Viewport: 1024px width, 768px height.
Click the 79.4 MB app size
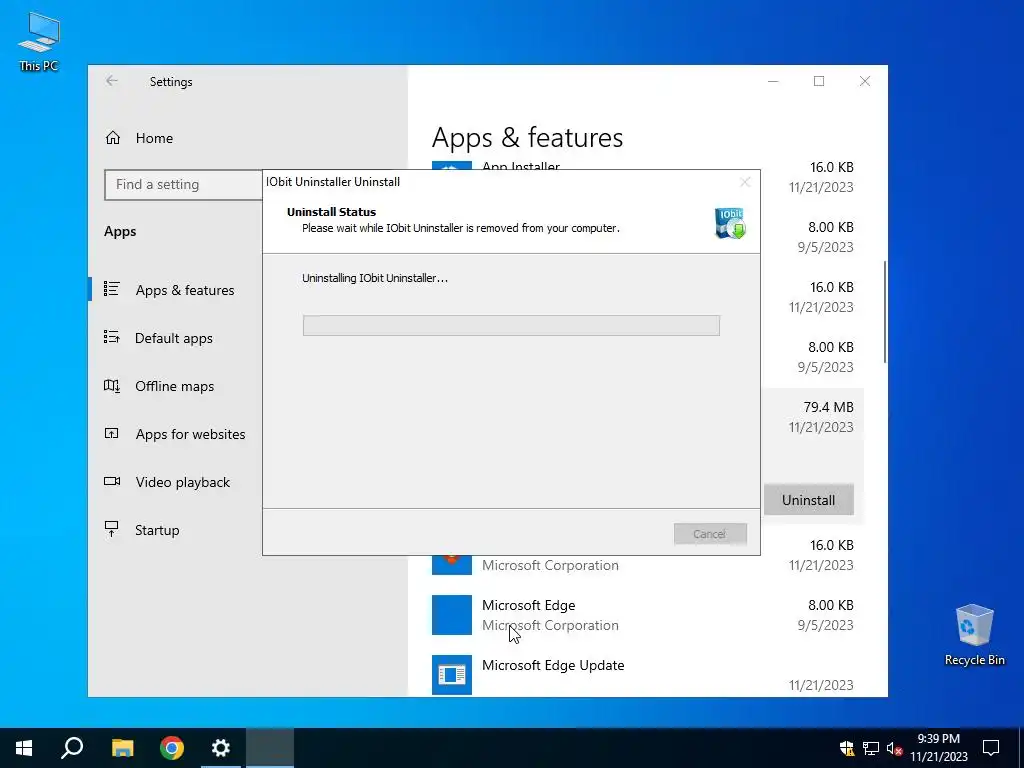(x=828, y=407)
